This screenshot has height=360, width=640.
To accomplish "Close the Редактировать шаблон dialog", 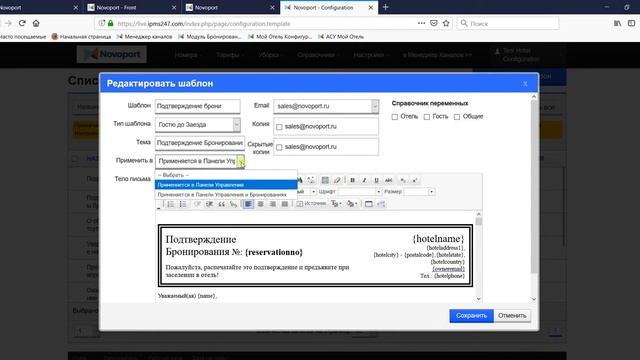I will coord(525,84).
